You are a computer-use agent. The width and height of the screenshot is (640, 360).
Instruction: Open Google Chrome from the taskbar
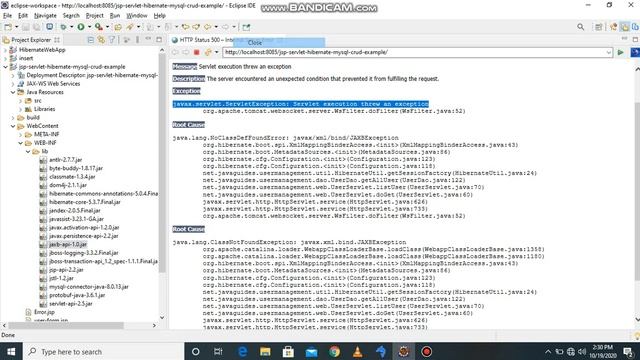(334, 351)
